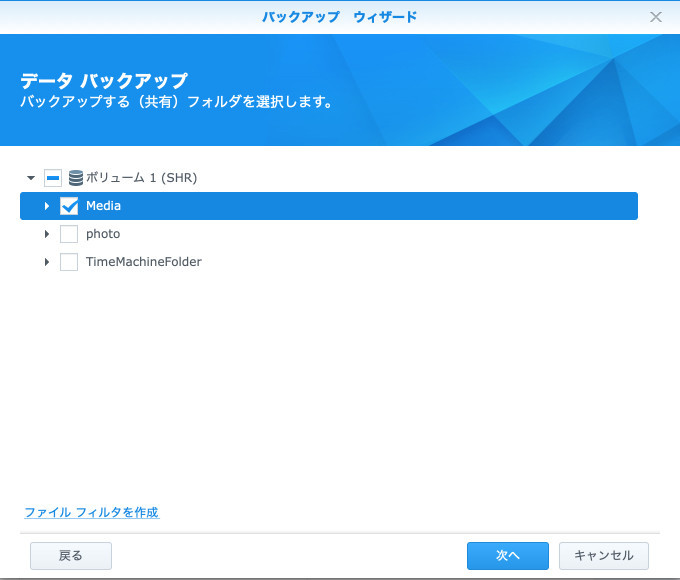680x580 pixels.
Task: Expand the Media folder
Action: tap(47, 206)
